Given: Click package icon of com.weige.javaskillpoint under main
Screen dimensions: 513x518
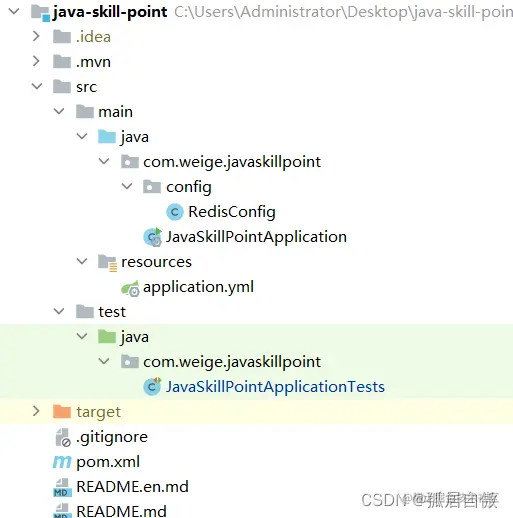Looking at the screenshot, I should click(x=130, y=162).
